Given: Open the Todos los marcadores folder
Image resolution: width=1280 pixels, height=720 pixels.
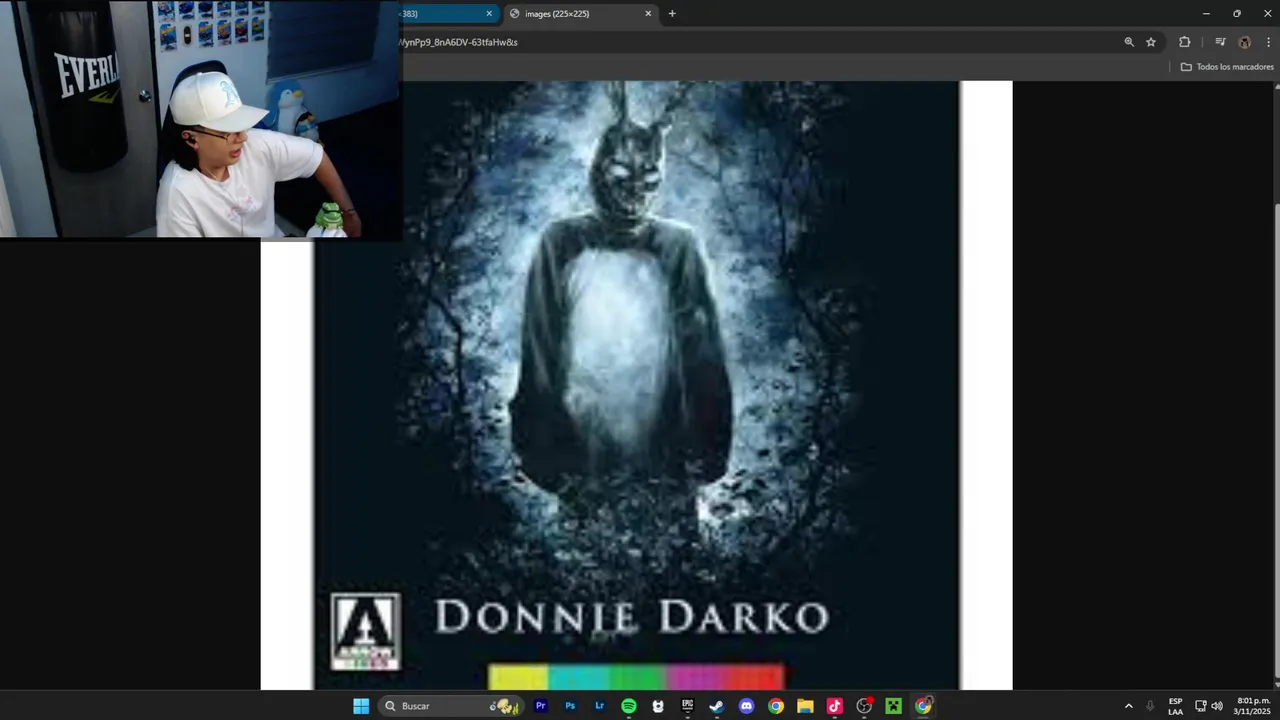Looking at the screenshot, I should point(1227,67).
